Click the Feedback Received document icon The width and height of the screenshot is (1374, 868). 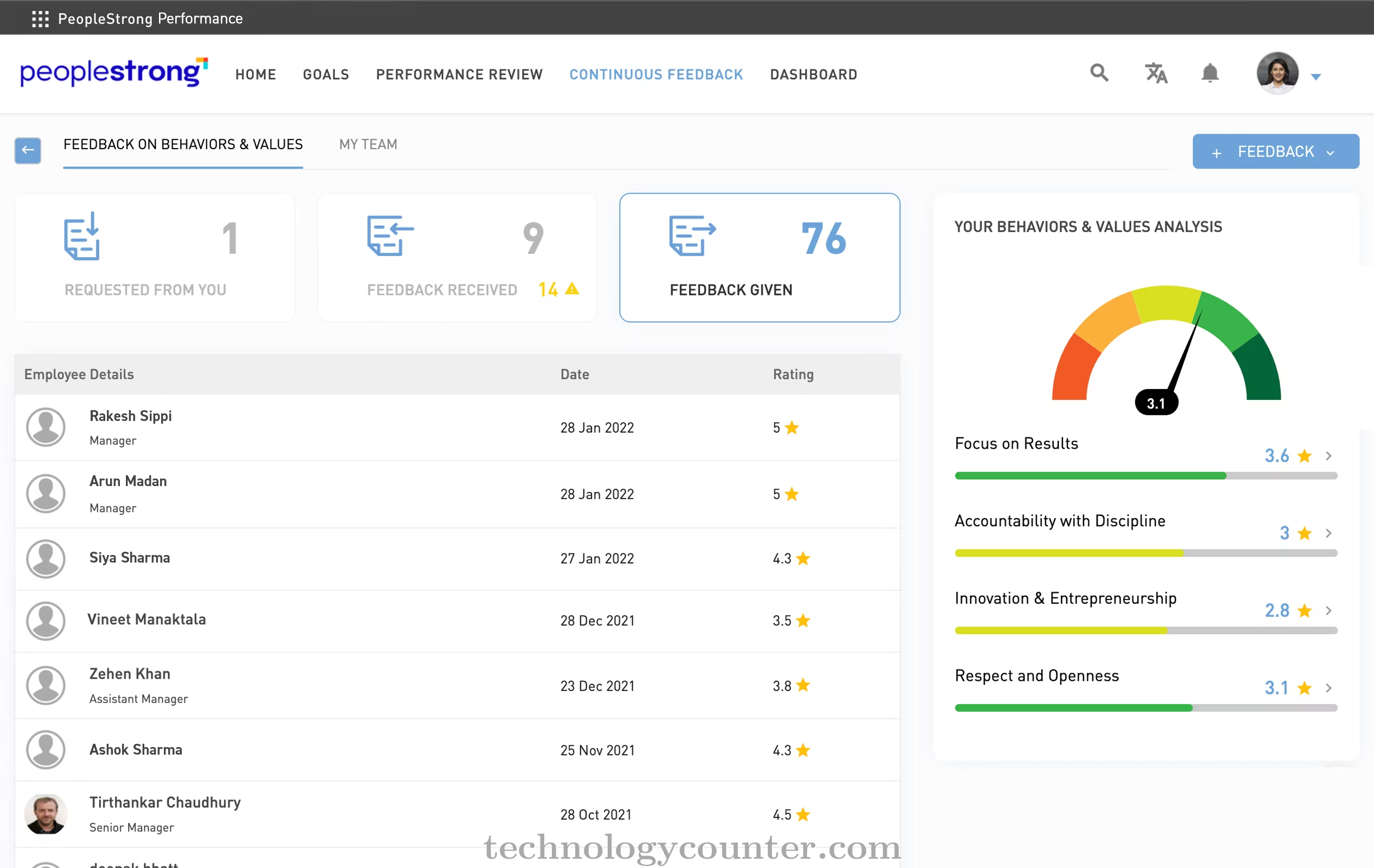click(390, 235)
